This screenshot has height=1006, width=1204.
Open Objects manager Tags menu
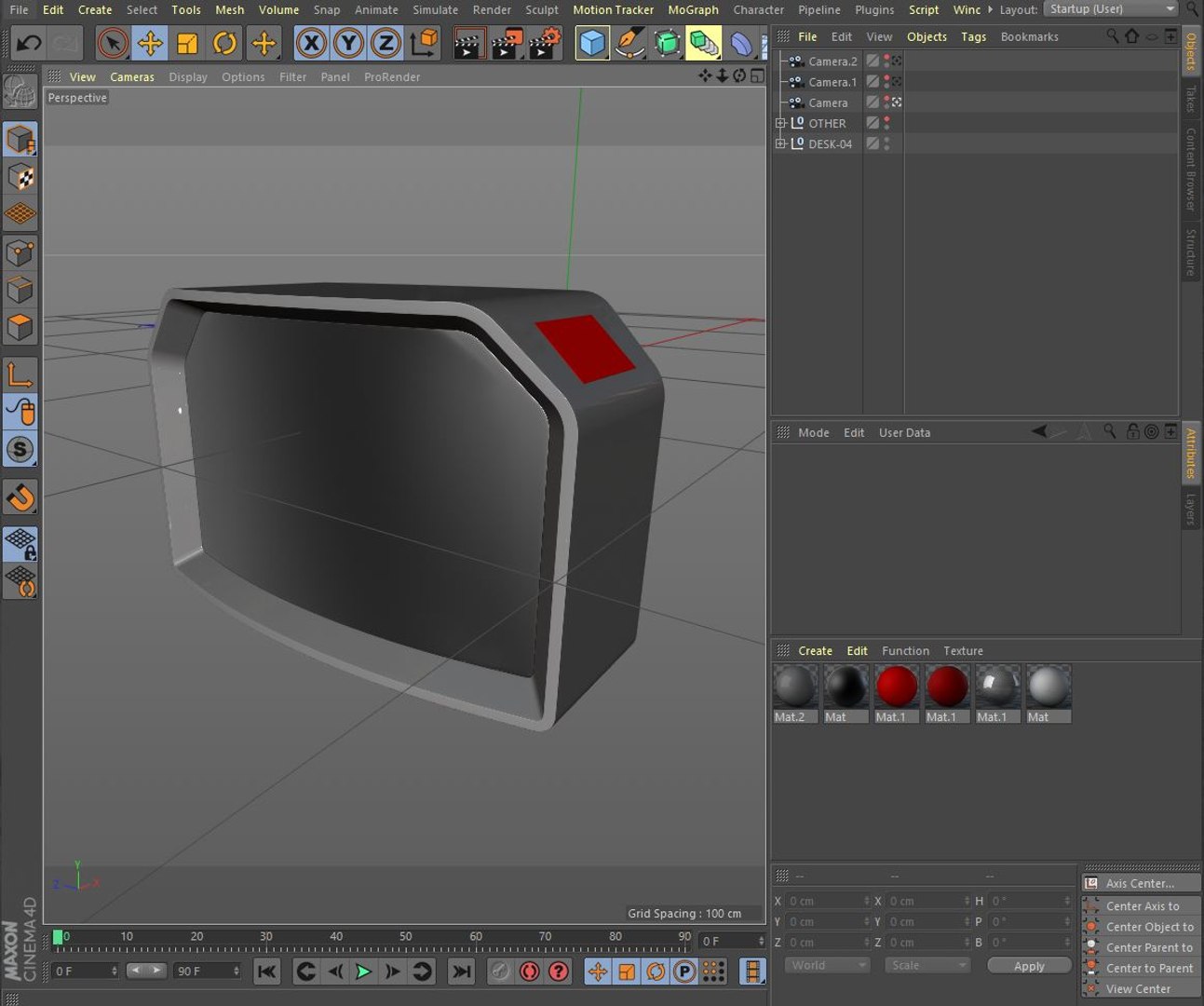point(973,36)
